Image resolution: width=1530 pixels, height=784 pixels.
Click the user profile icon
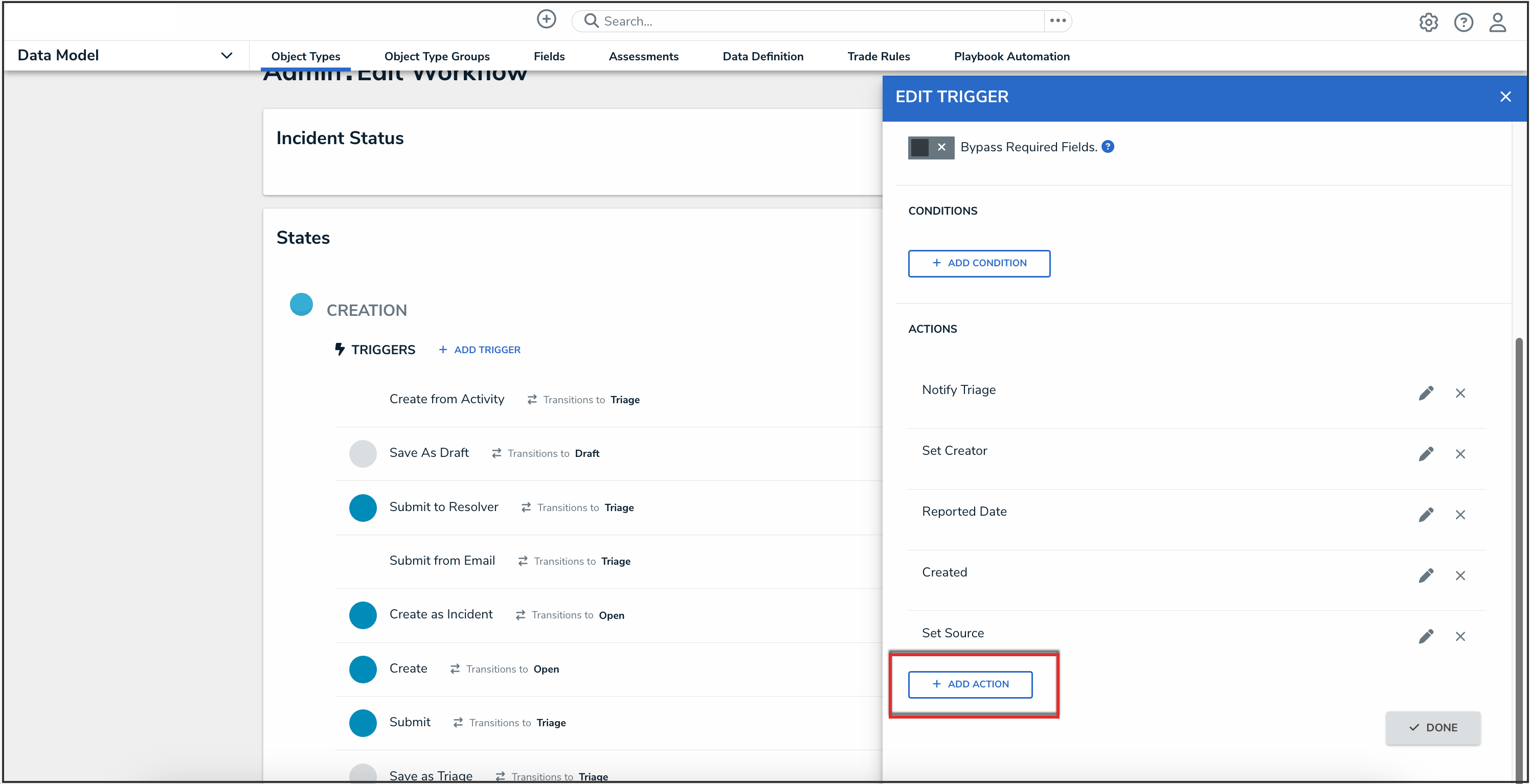coord(1498,22)
